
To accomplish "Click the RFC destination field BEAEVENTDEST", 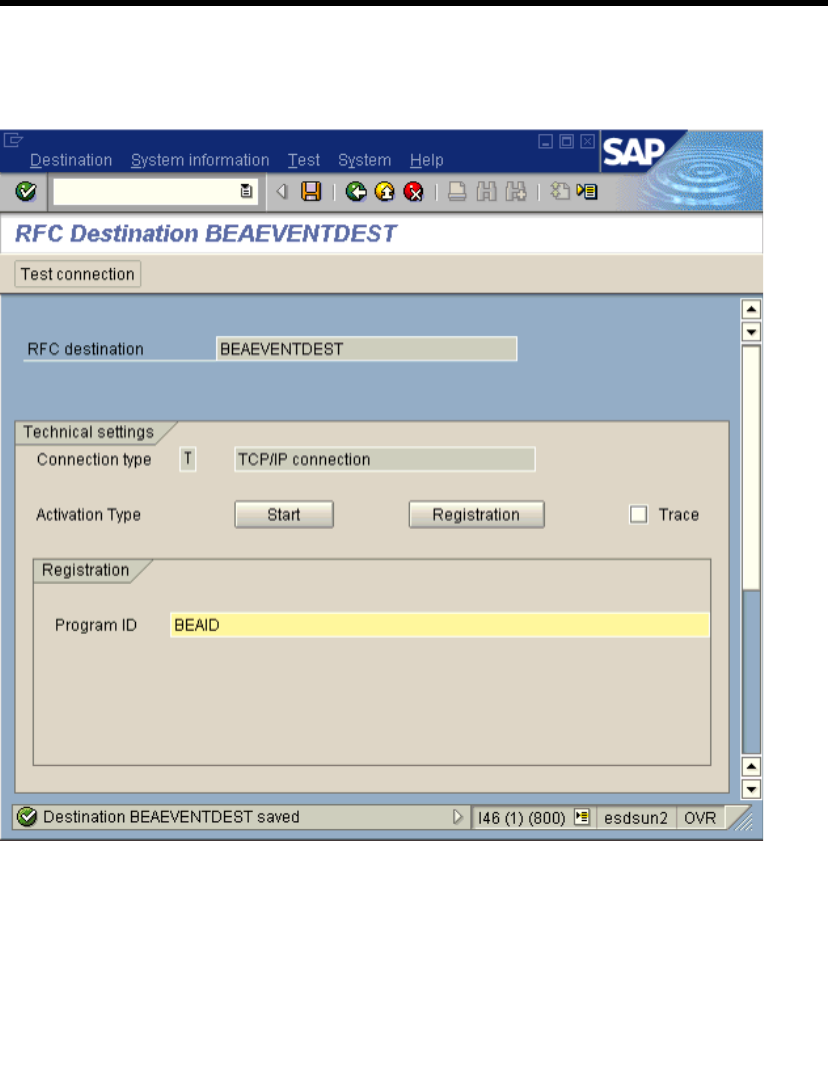I will [366, 349].
